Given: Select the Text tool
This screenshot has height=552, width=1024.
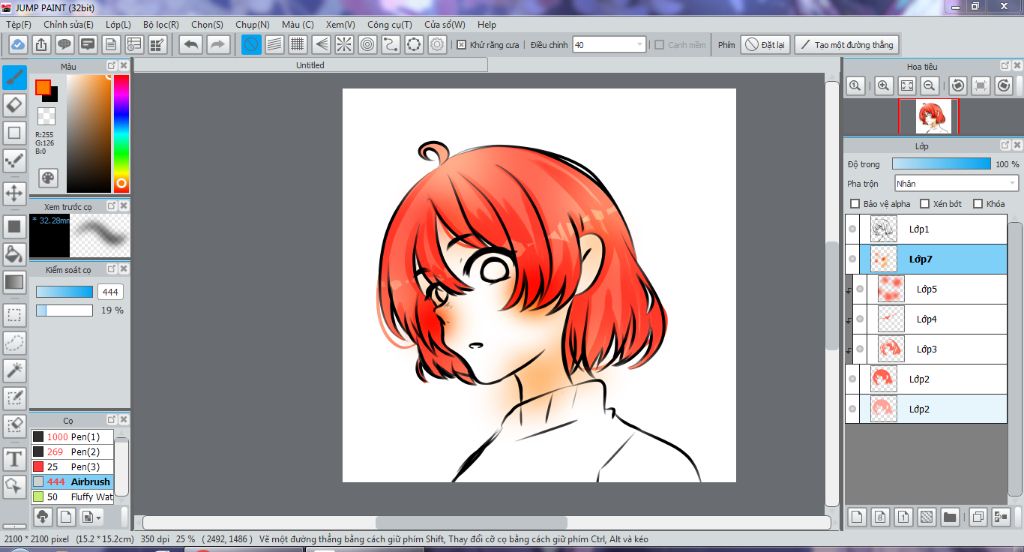Looking at the screenshot, I should point(14,459).
